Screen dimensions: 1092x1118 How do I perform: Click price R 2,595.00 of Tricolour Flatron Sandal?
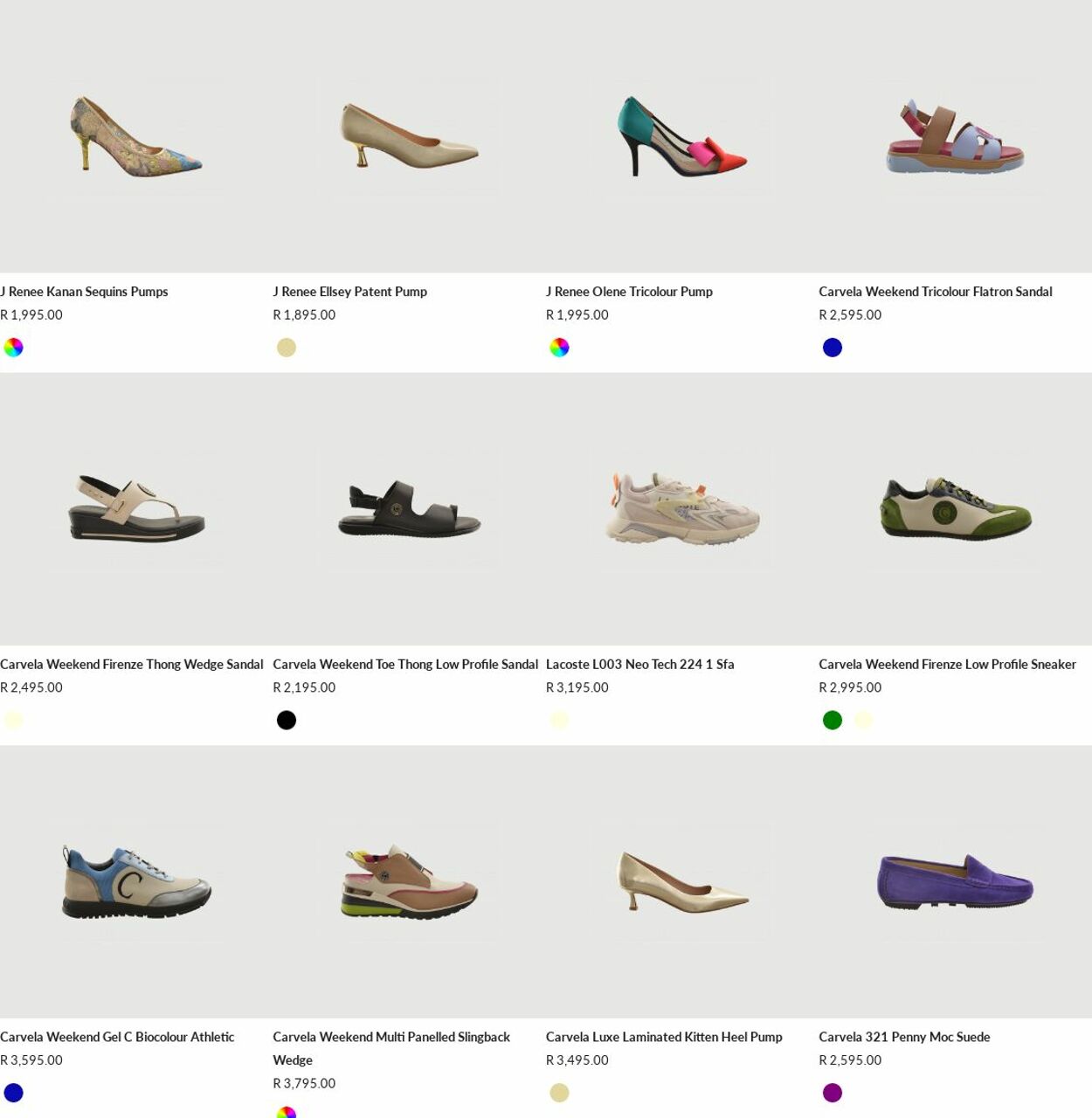(x=850, y=315)
